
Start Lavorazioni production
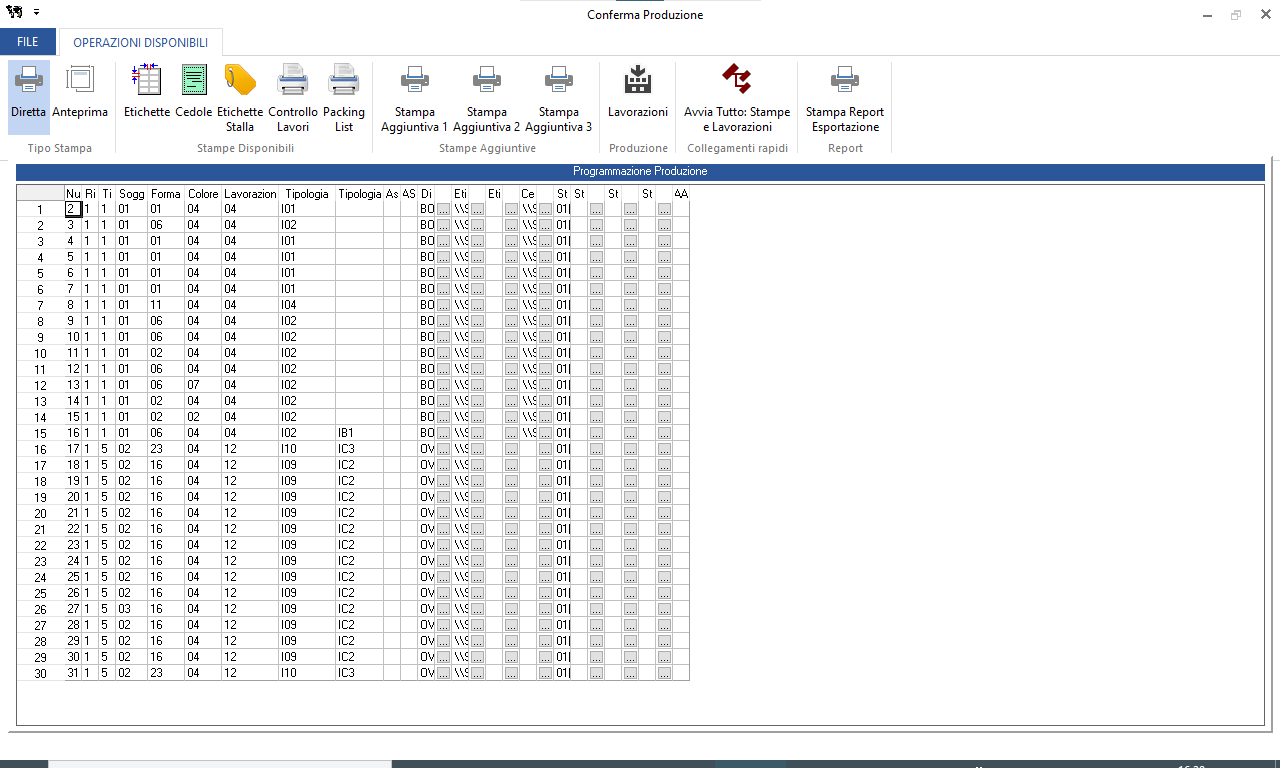pyautogui.click(x=638, y=97)
